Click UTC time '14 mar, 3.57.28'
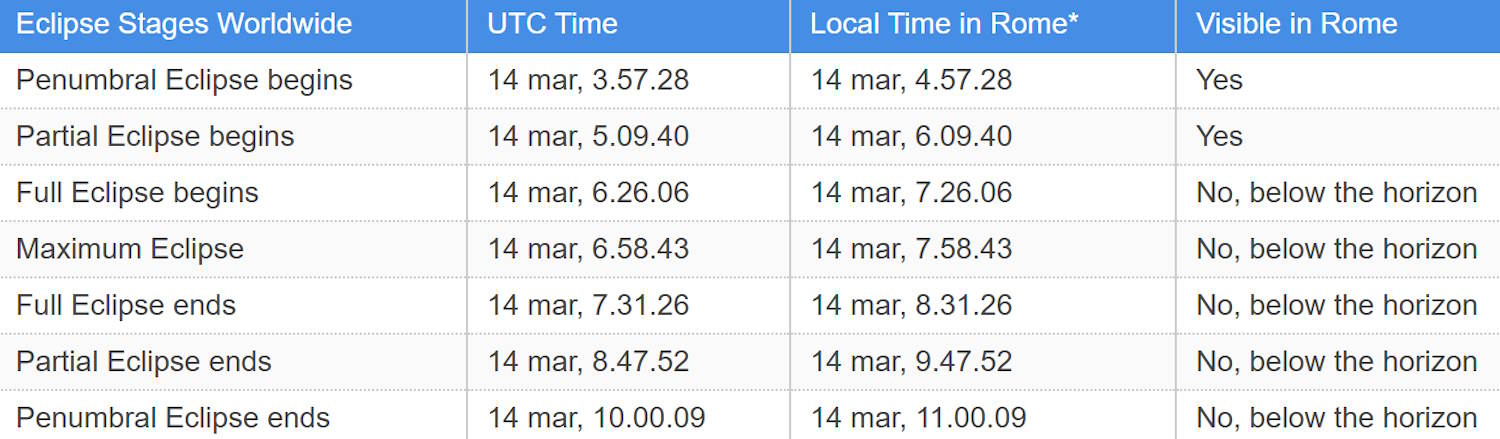The image size is (1500, 439). pos(588,80)
